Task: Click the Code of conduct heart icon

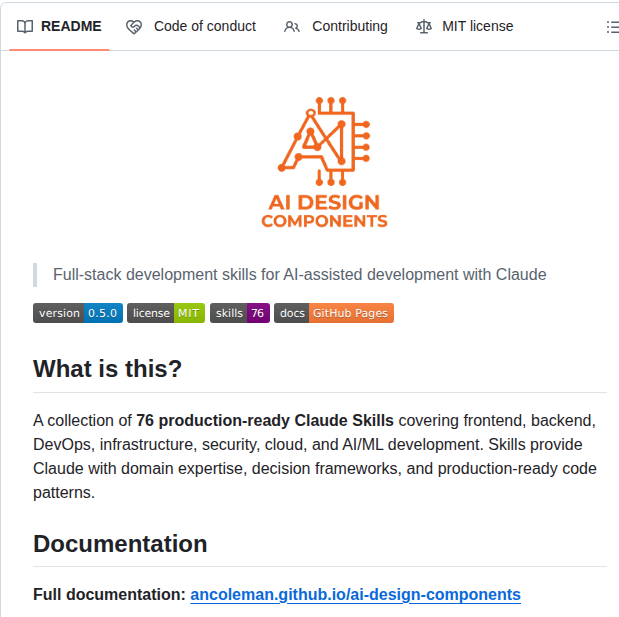Action: click(134, 27)
